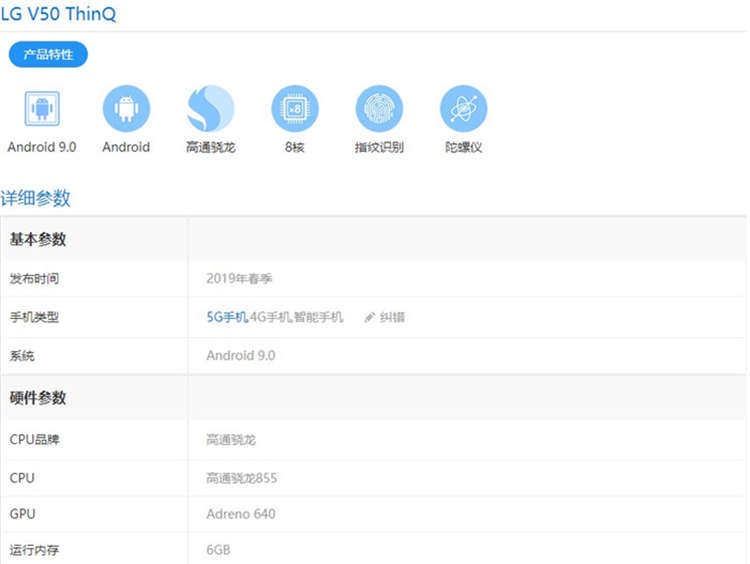Click the 8核 caption text
This screenshot has height=564, width=750.
tap(295, 147)
